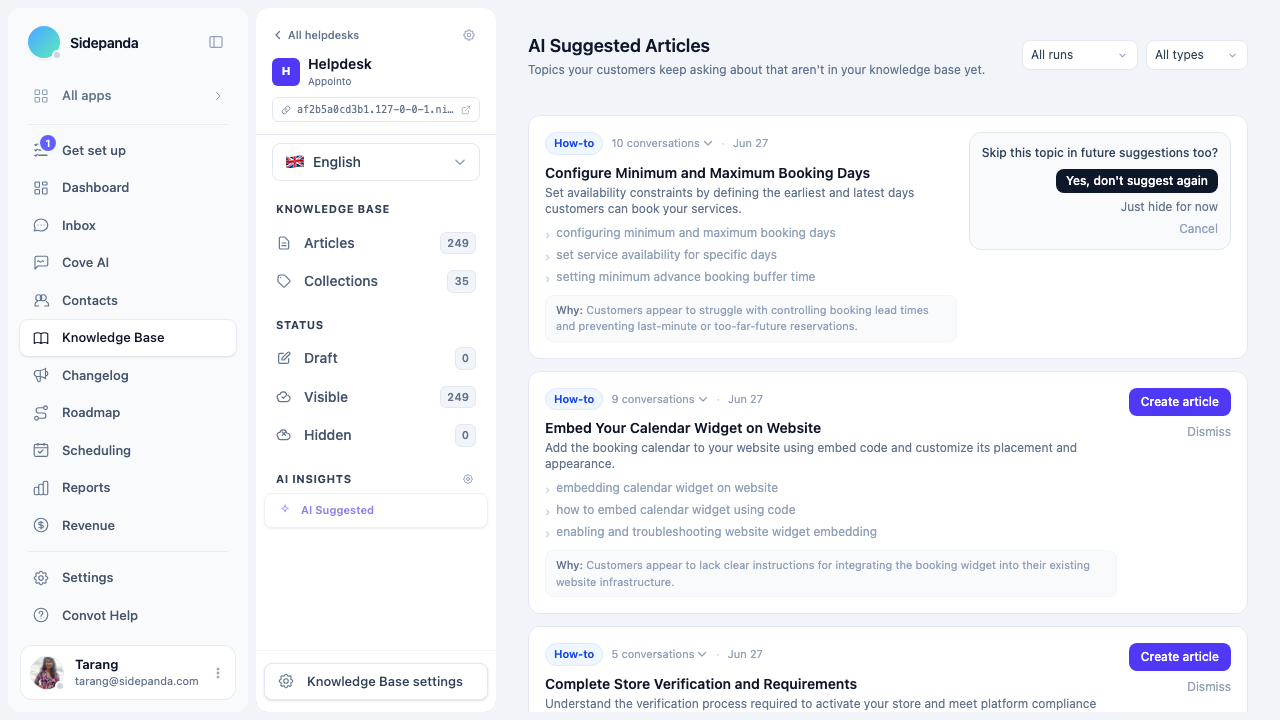Click title Embed Your Calendar Widget on Website

pos(683,428)
